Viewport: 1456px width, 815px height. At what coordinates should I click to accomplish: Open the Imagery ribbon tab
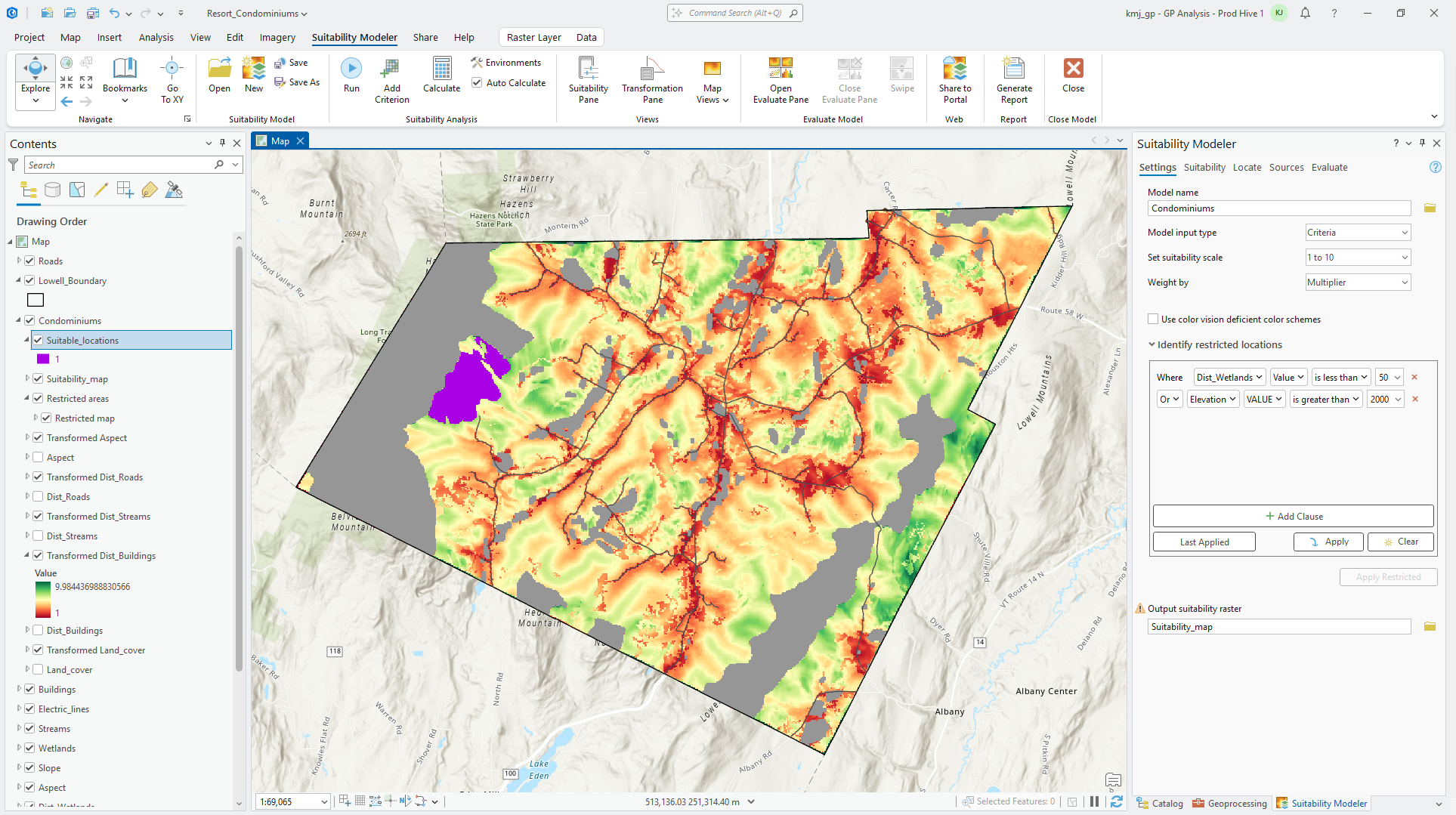point(277,37)
